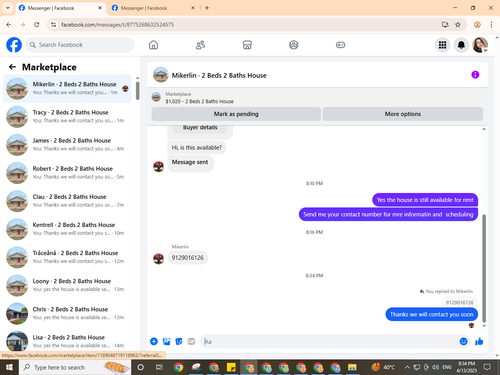
Task: Open the Facebook menu grid icon
Action: (x=442, y=45)
